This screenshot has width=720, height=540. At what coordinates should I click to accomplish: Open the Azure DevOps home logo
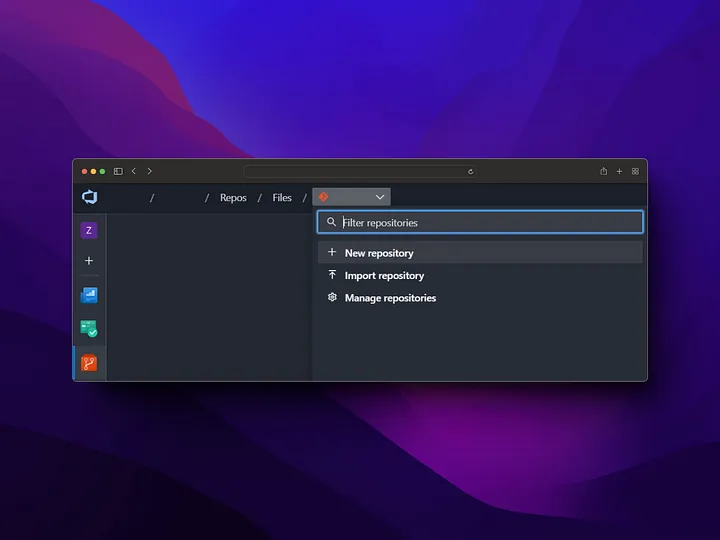coord(90,197)
